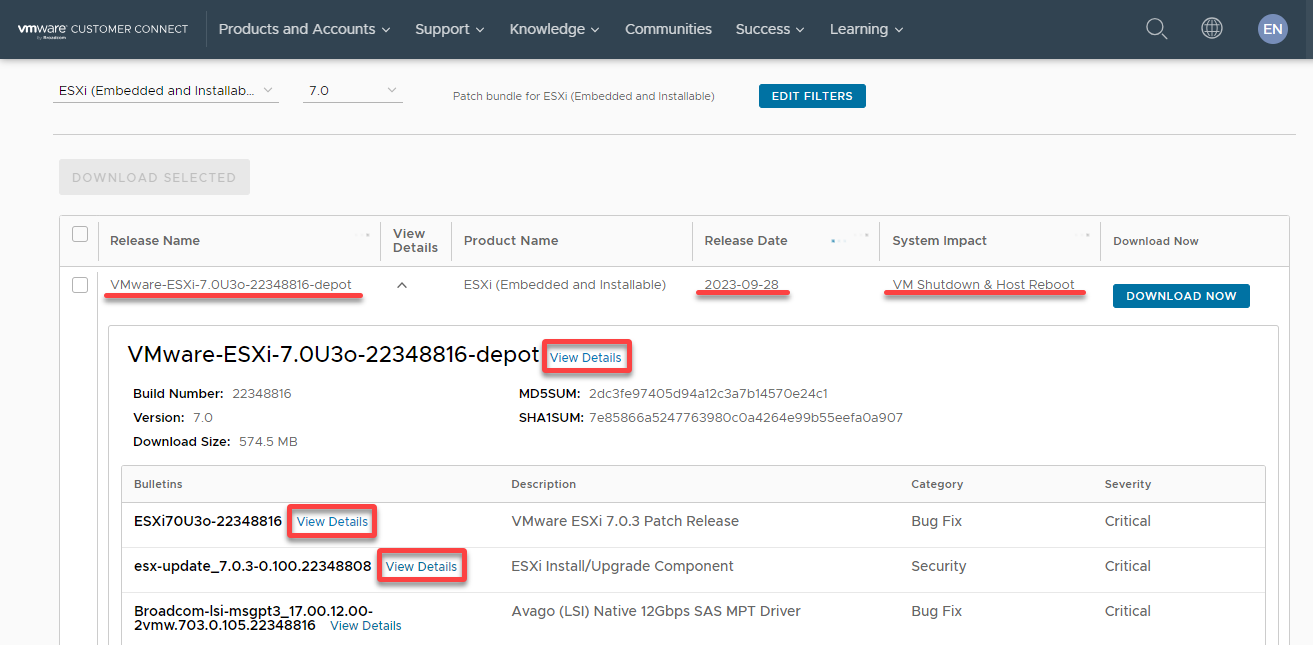The height and width of the screenshot is (645, 1313).
Task: Click VM Shutdown & Host Reboot text
Action: click(x=983, y=285)
